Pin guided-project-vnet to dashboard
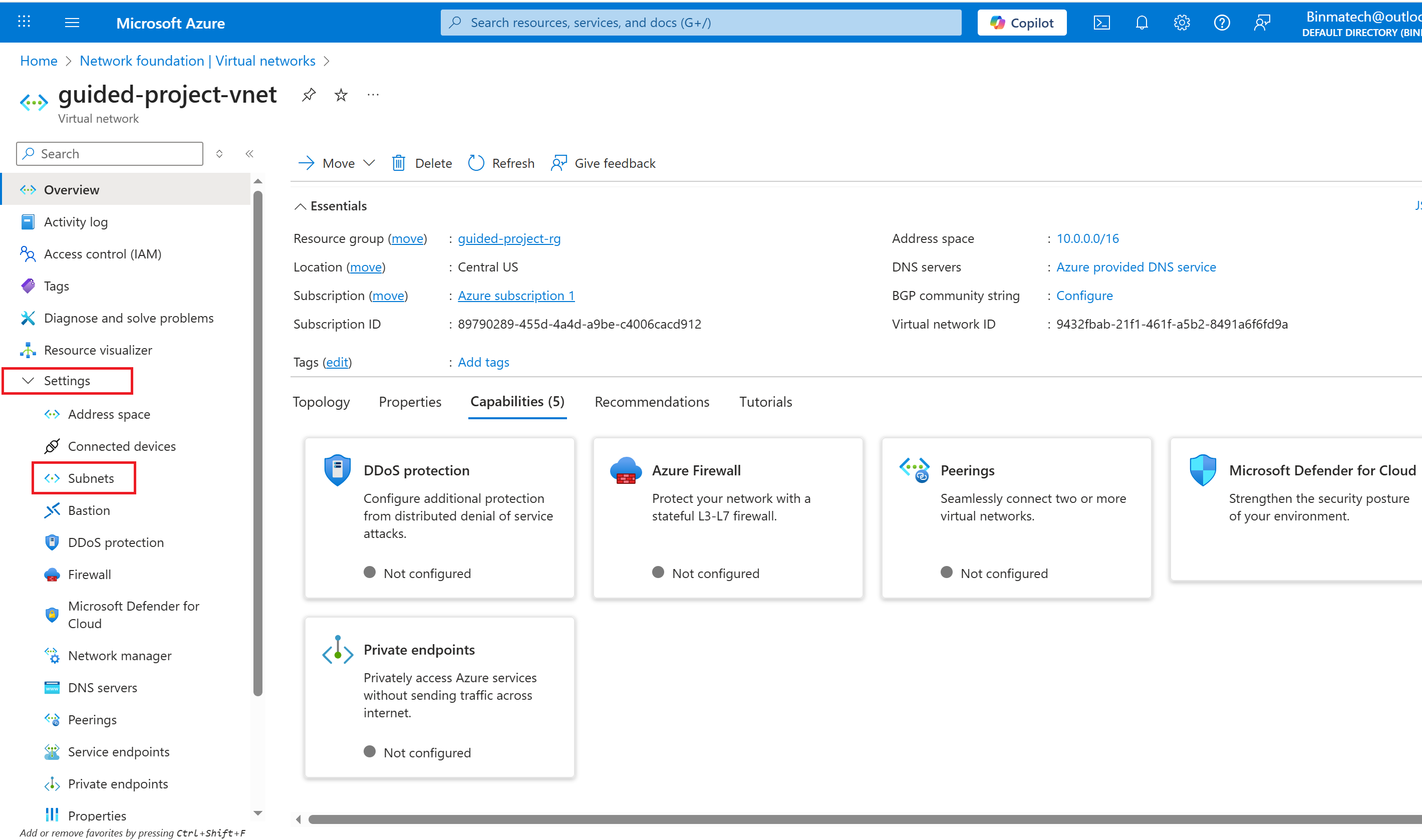The image size is (1422, 840). click(309, 94)
